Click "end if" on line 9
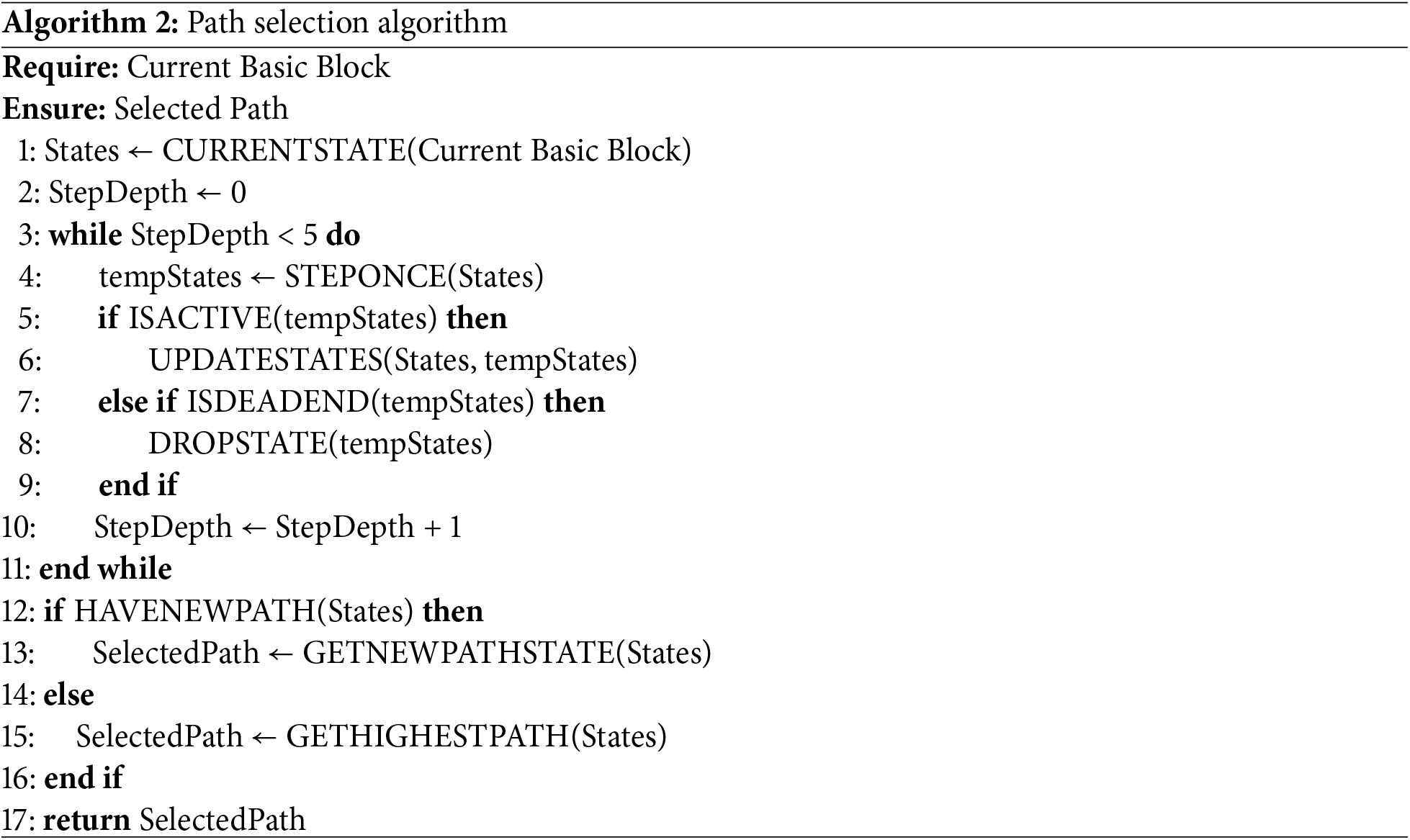This screenshot has height=840, width=1410. pyautogui.click(x=138, y=485)
